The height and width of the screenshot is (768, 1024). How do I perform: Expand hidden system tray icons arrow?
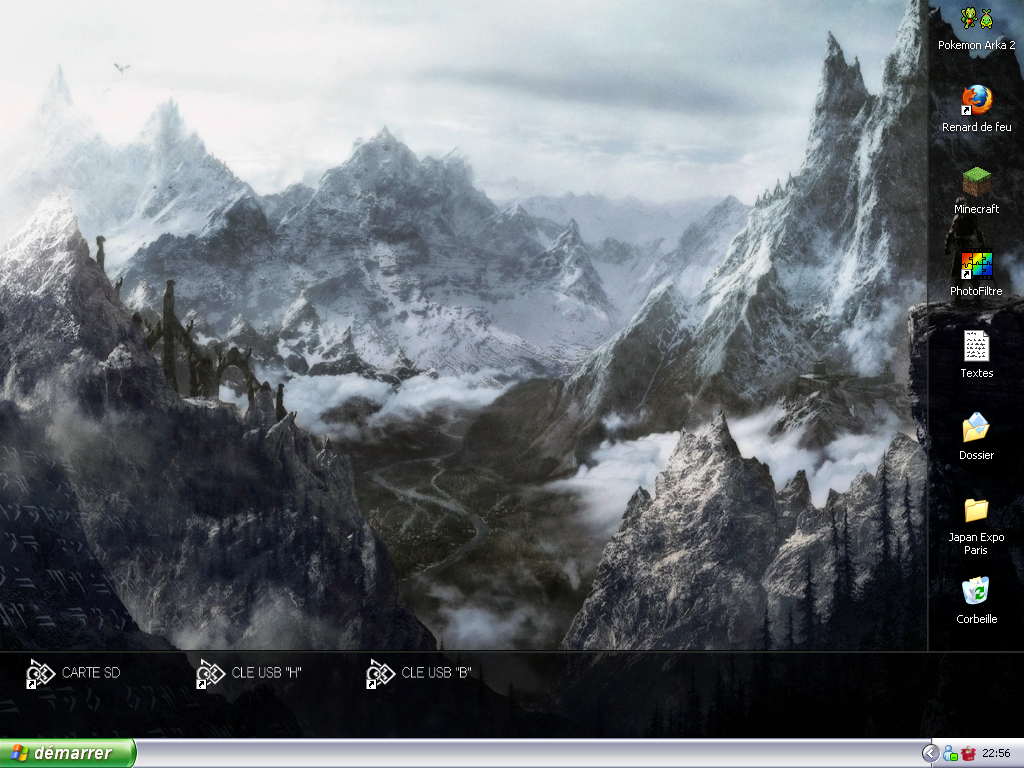click(930, 754)
